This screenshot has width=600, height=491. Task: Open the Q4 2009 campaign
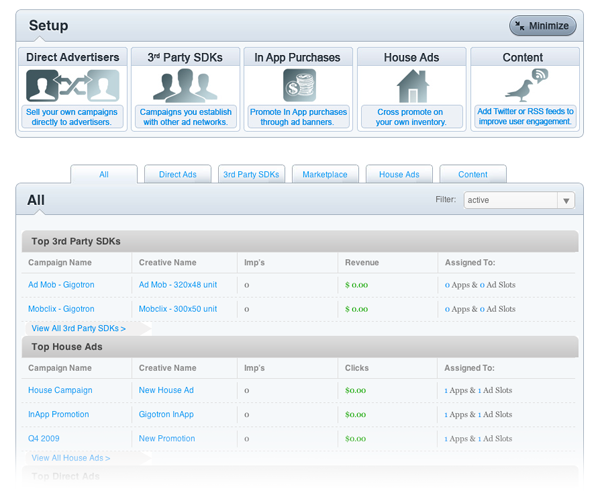tap(46, 438)
